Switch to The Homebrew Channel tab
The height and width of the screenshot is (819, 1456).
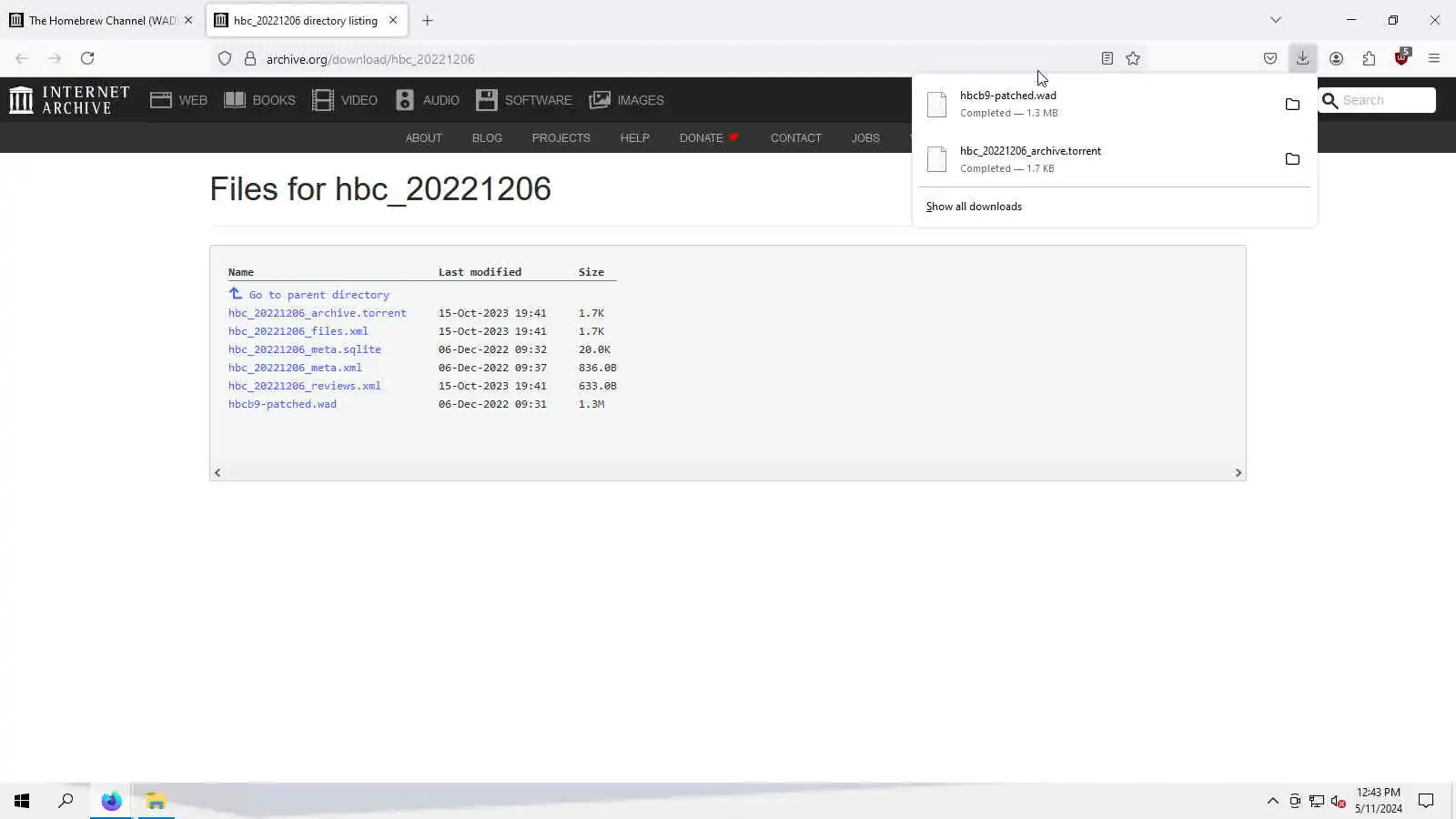click(101, 20)
